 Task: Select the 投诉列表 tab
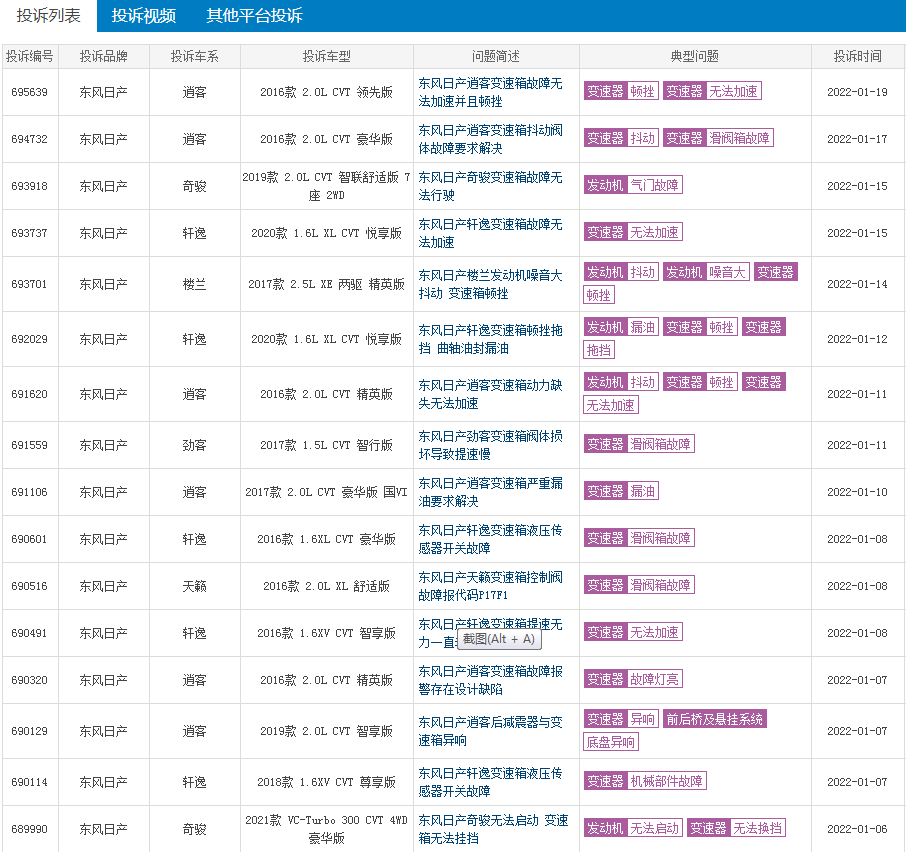pyautogui.click(x=48, y=16)
